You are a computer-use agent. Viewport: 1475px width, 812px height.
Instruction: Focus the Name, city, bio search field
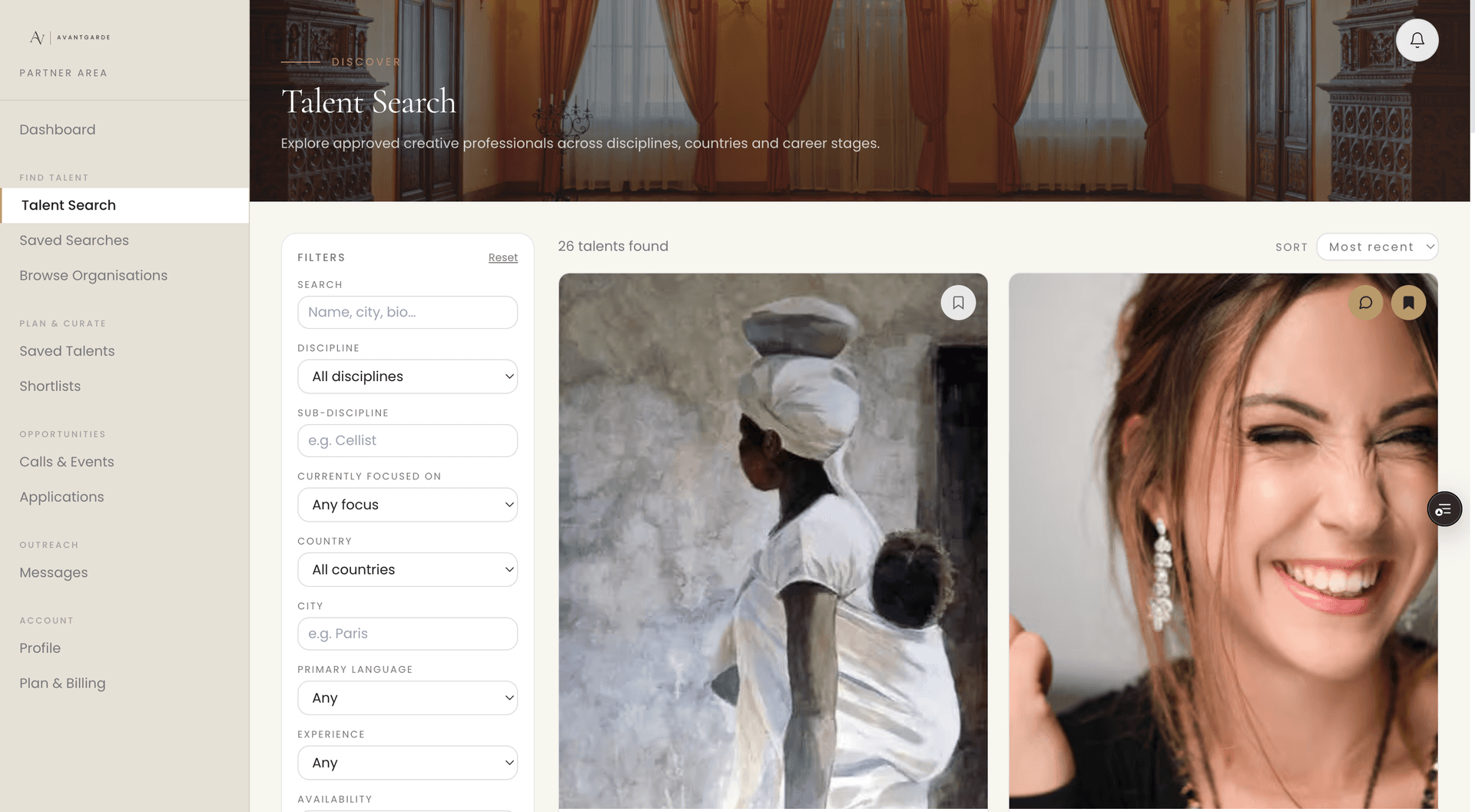coord(407,312)
